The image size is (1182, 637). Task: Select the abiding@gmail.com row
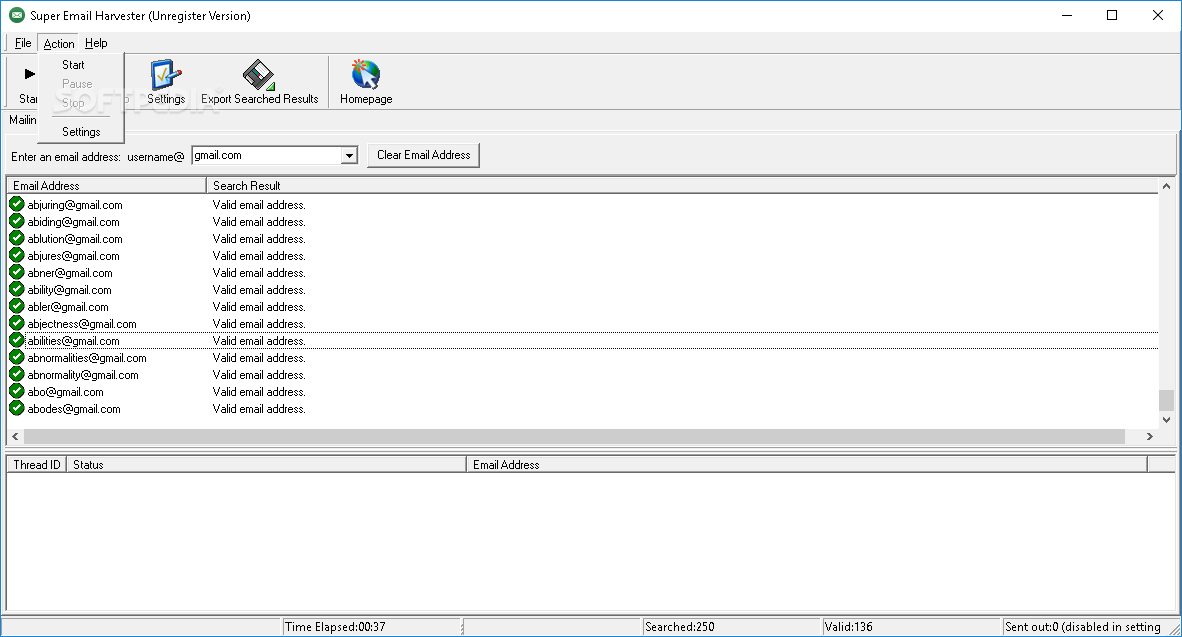(x=583, y=222)
